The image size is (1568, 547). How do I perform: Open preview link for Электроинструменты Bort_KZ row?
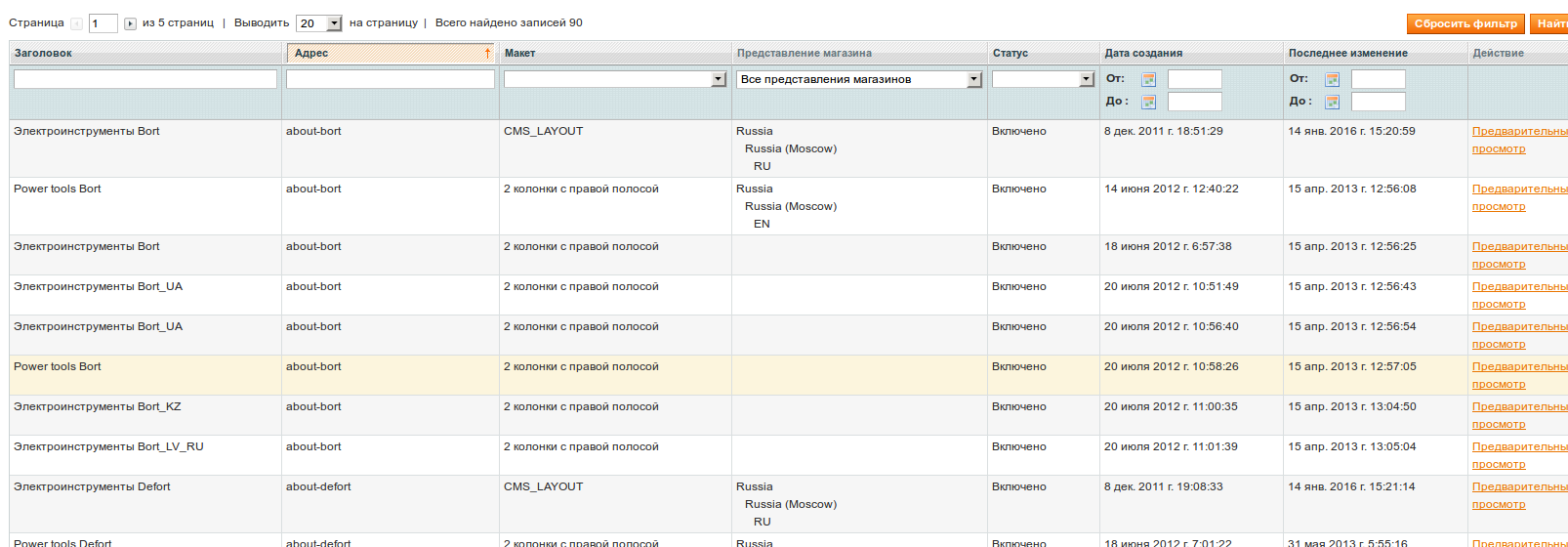click(1519, 415)
